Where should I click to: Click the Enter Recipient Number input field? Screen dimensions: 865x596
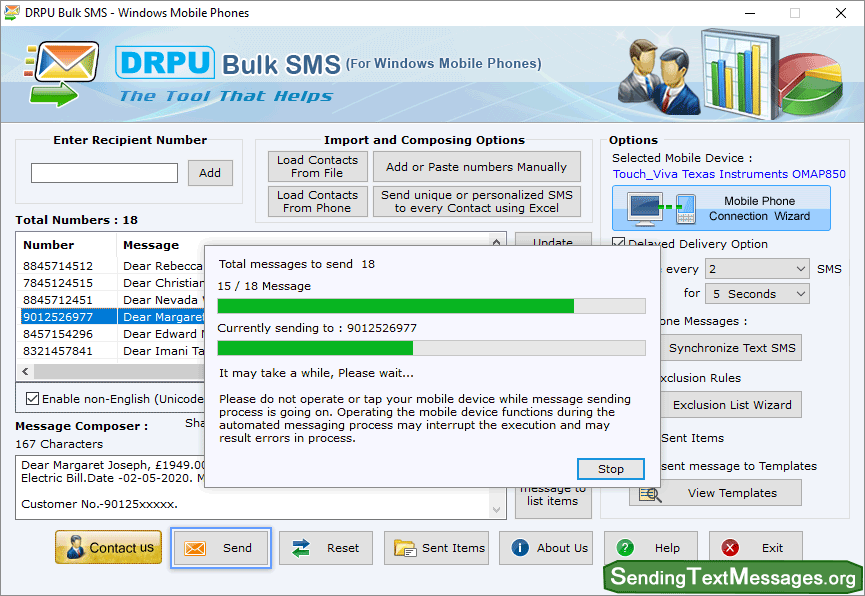[104, 173]
